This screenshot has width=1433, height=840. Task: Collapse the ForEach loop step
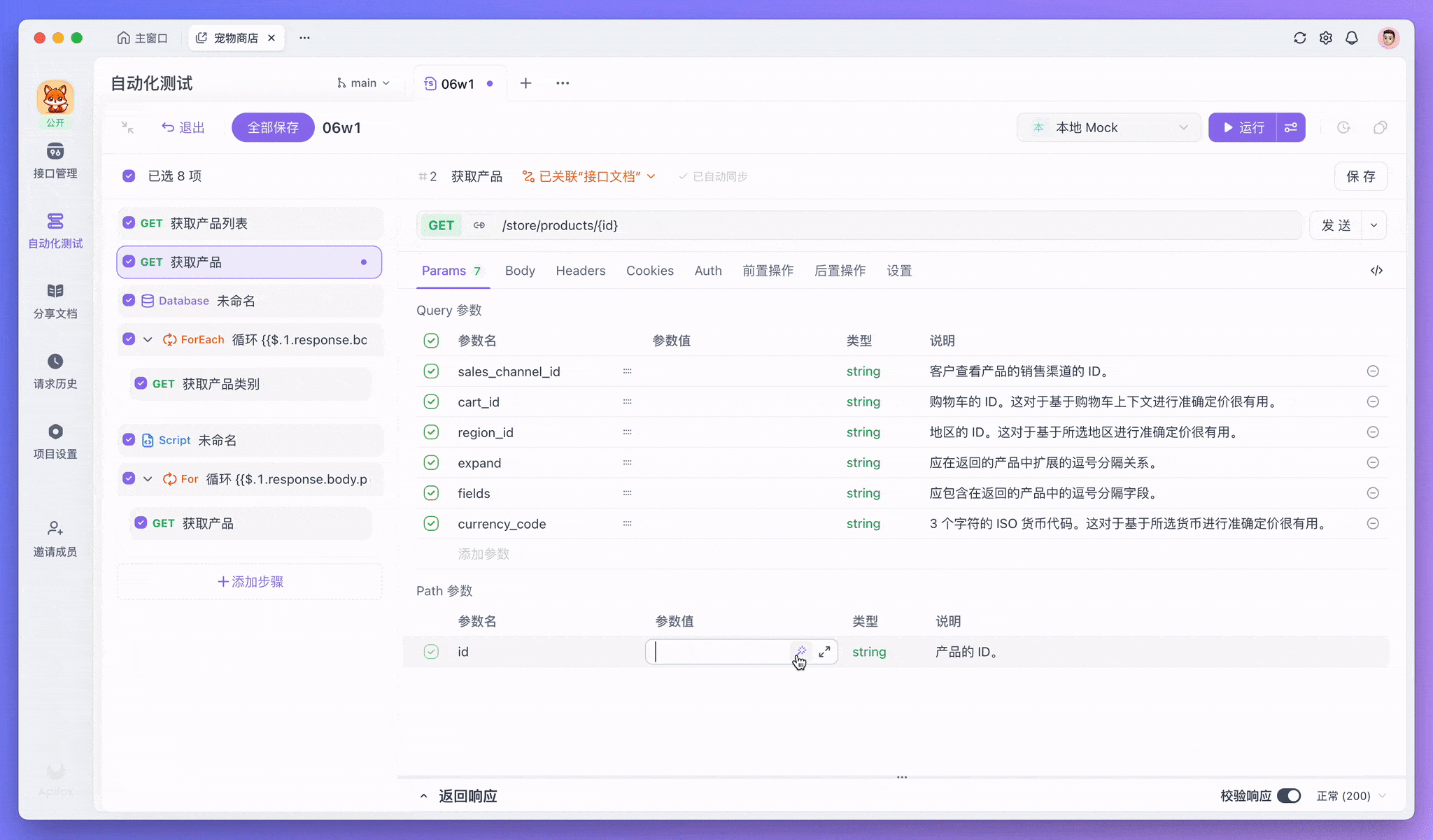148,340
